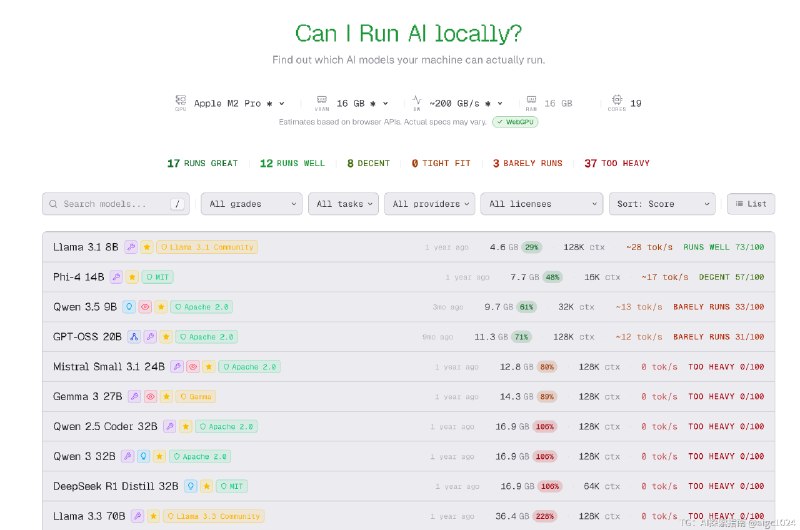Click the Llama 3.3 Community license badge
800x530 pixels.
pos(213,516)
